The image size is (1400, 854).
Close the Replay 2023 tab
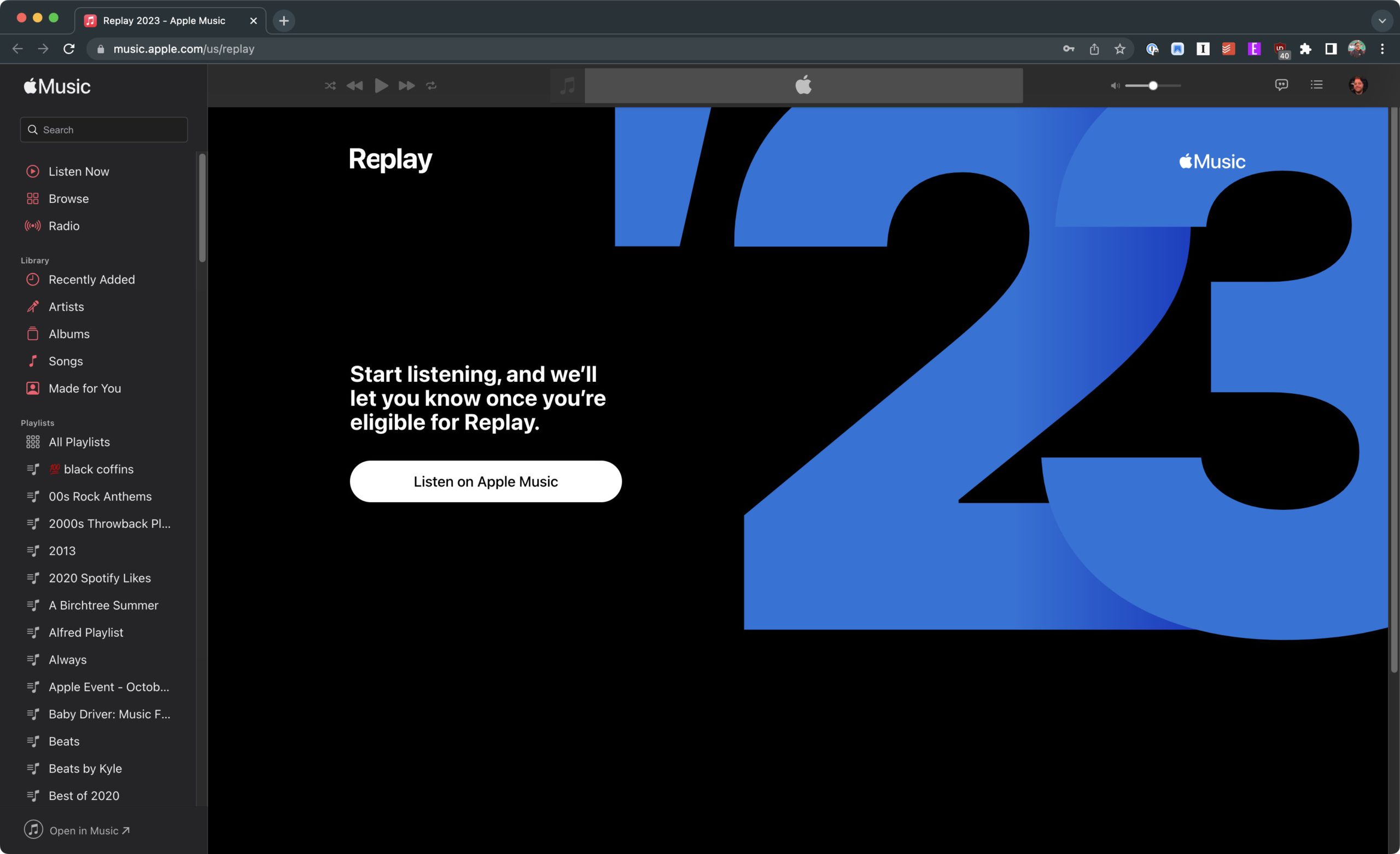253,21
